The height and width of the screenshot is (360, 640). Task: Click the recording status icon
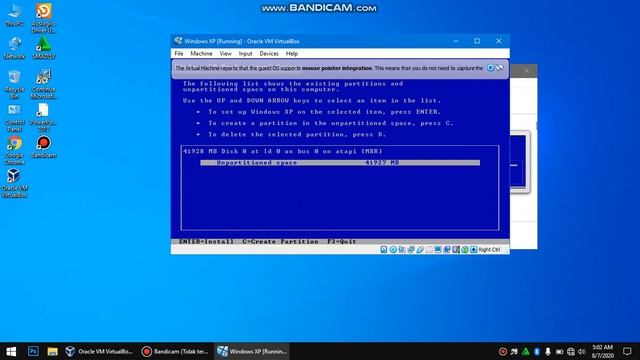point(447,249)
